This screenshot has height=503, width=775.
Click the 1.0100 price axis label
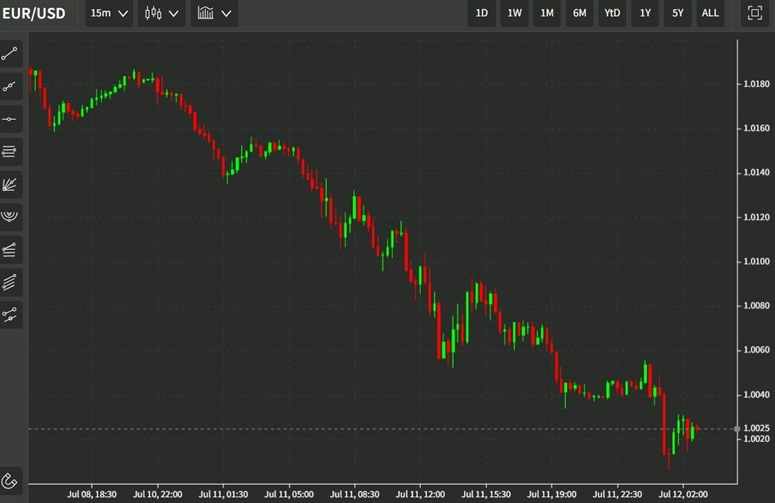[756, 261]
